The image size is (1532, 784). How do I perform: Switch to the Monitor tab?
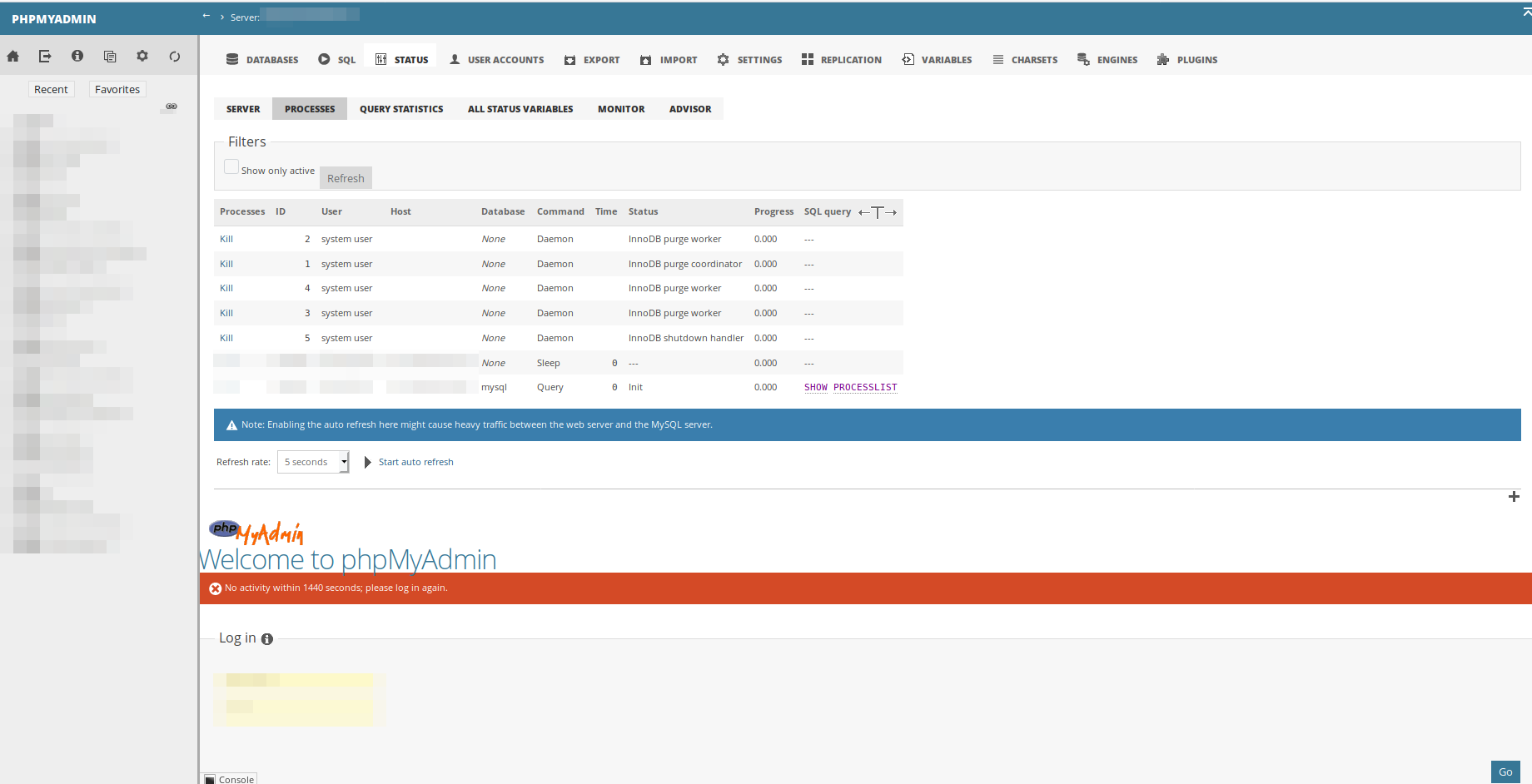(620, 108)
